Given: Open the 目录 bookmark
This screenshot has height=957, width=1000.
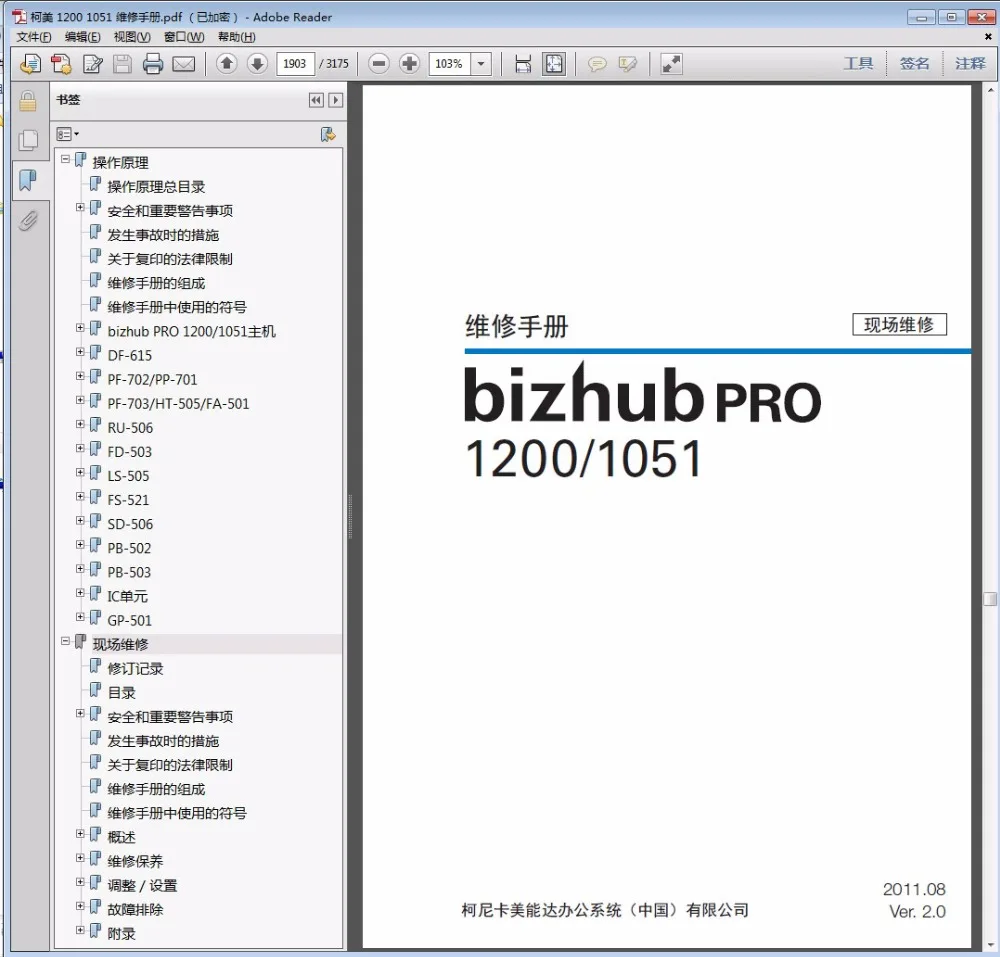Looking at the screenshot, I should click(x=122, y=693).
